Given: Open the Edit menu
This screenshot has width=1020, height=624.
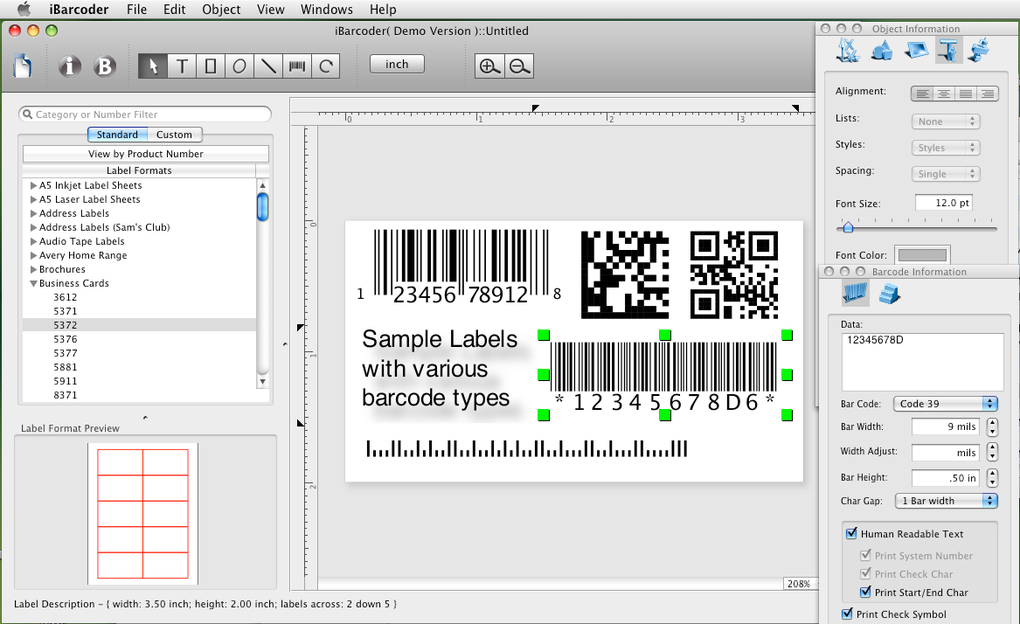Looking at the screenshot, I should (x=174, y=9).
